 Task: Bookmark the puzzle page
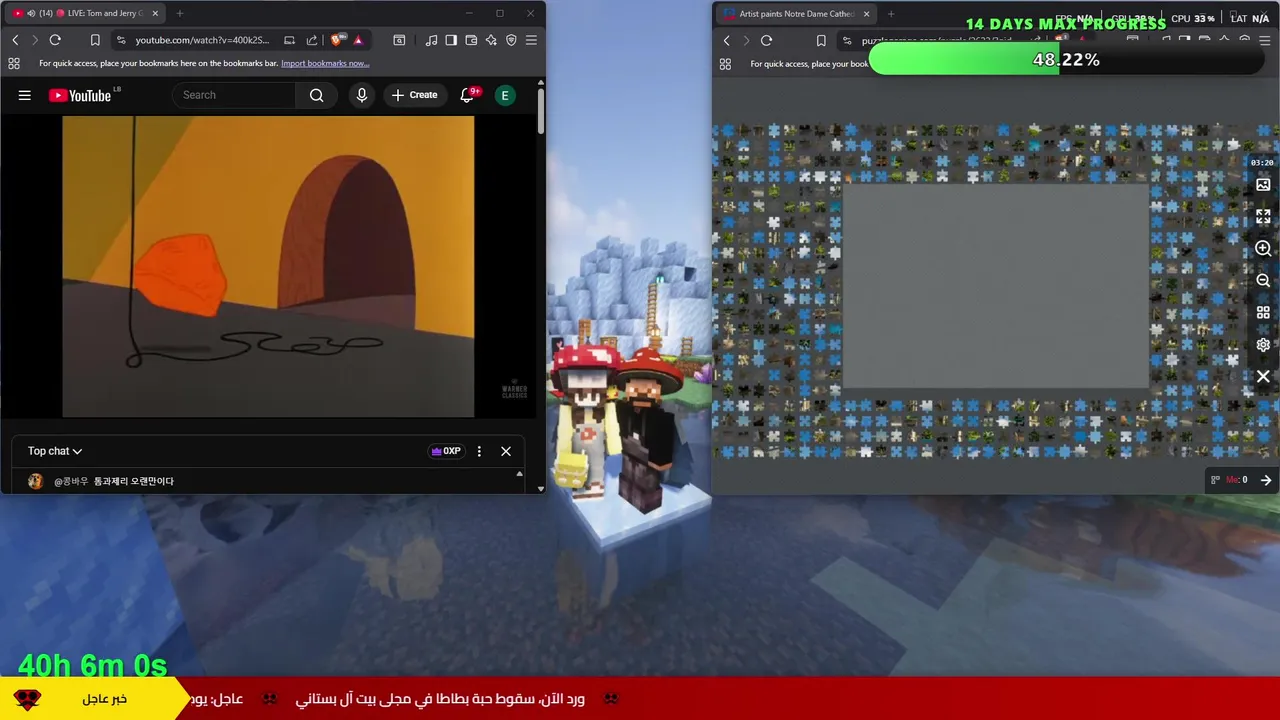pyautogui.click(x=821, y=41)
